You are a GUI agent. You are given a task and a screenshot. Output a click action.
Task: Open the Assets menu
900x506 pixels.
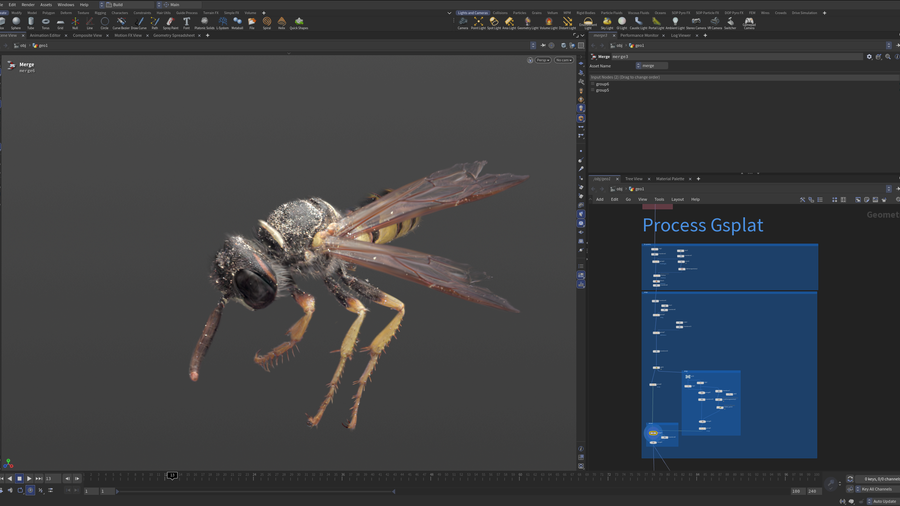pos(46,5)
